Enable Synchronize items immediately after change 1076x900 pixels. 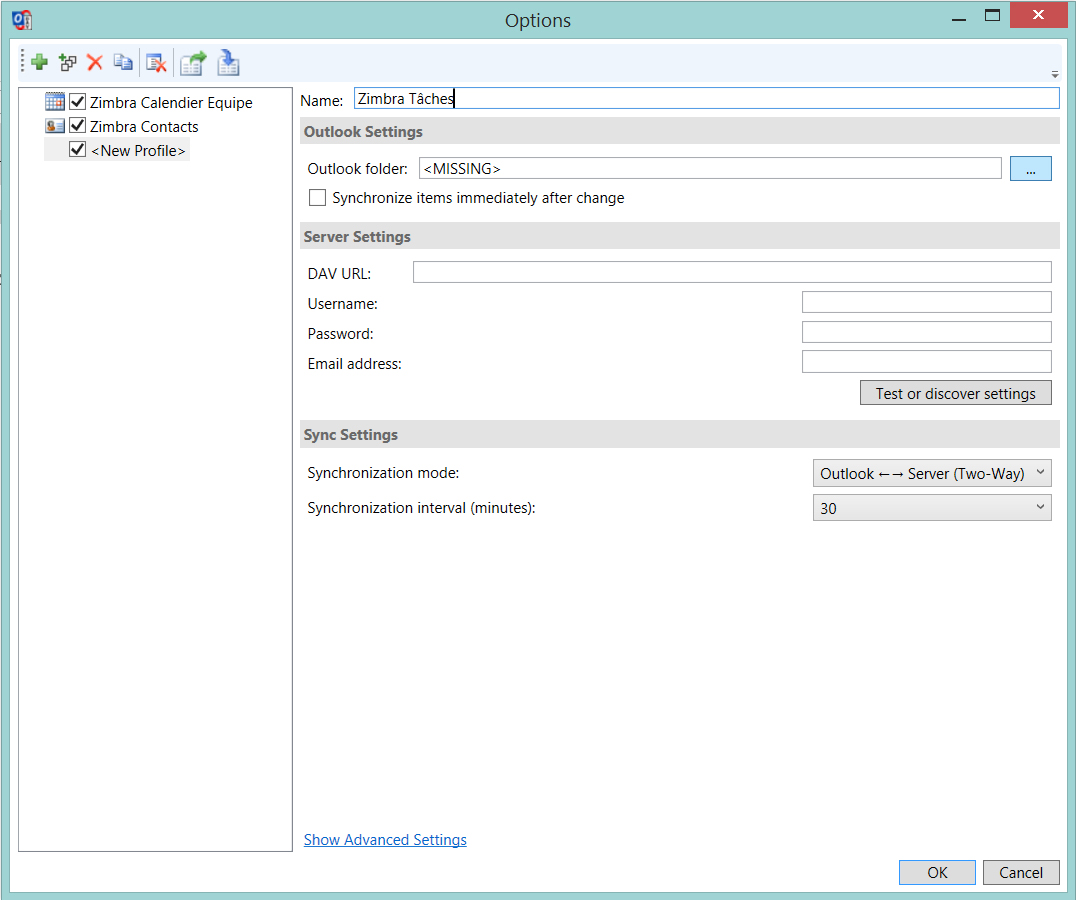point(317,198)
